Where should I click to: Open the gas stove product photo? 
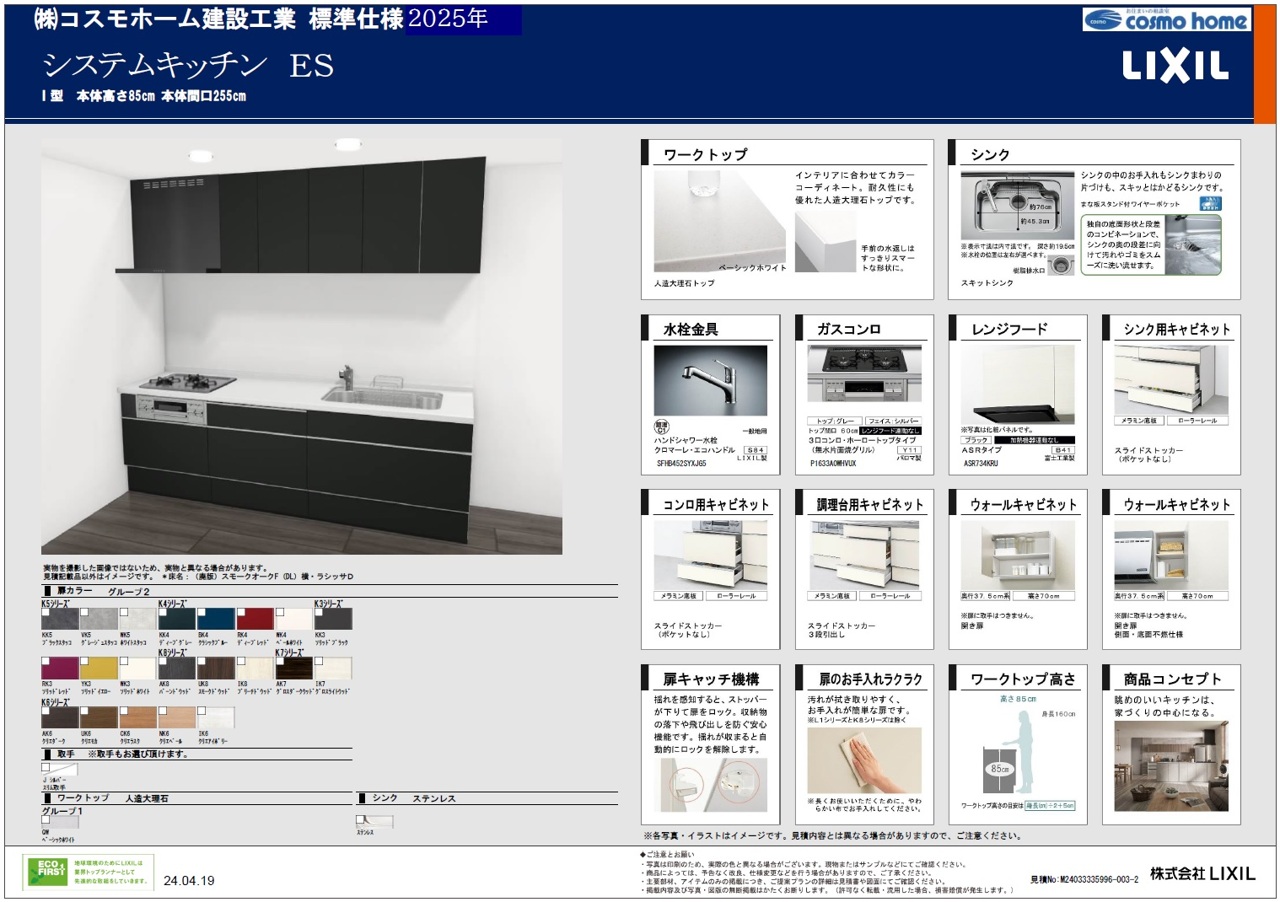tap(864, 373)
